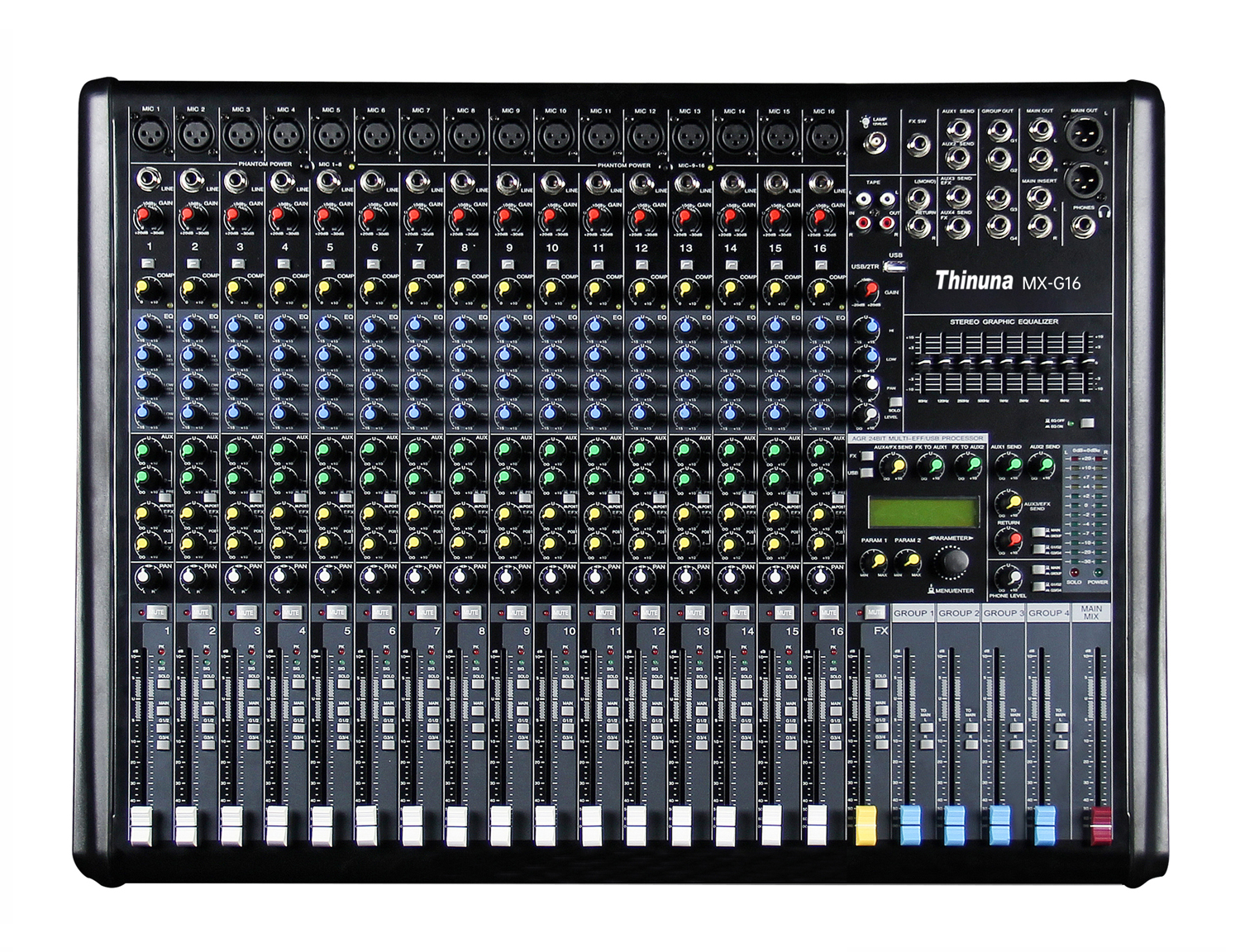Click the yellow FX fader cap

click(866, 826)
